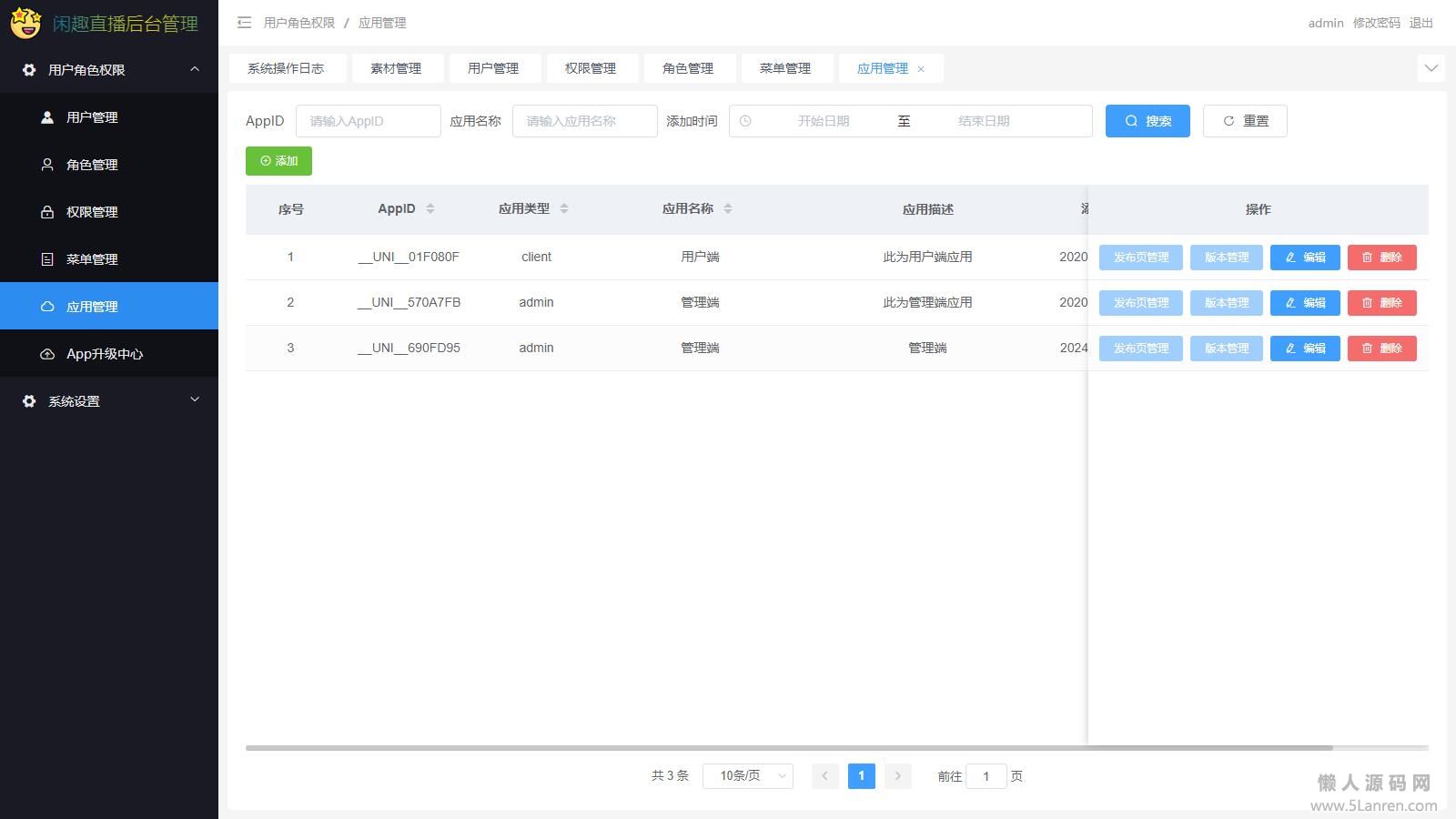This screenshot has height=819, width=1456.
Task: Click the 应用名称 column sort icon
Action: click(x=728, y=208)
